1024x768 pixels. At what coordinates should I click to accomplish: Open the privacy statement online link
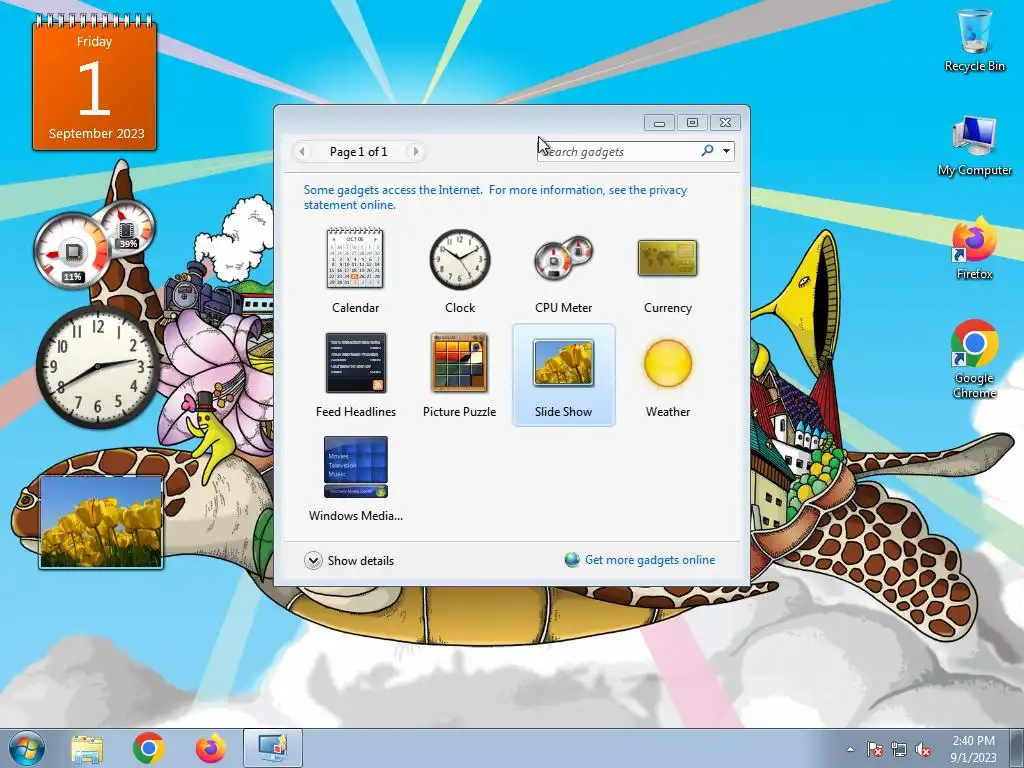[495, 197]
